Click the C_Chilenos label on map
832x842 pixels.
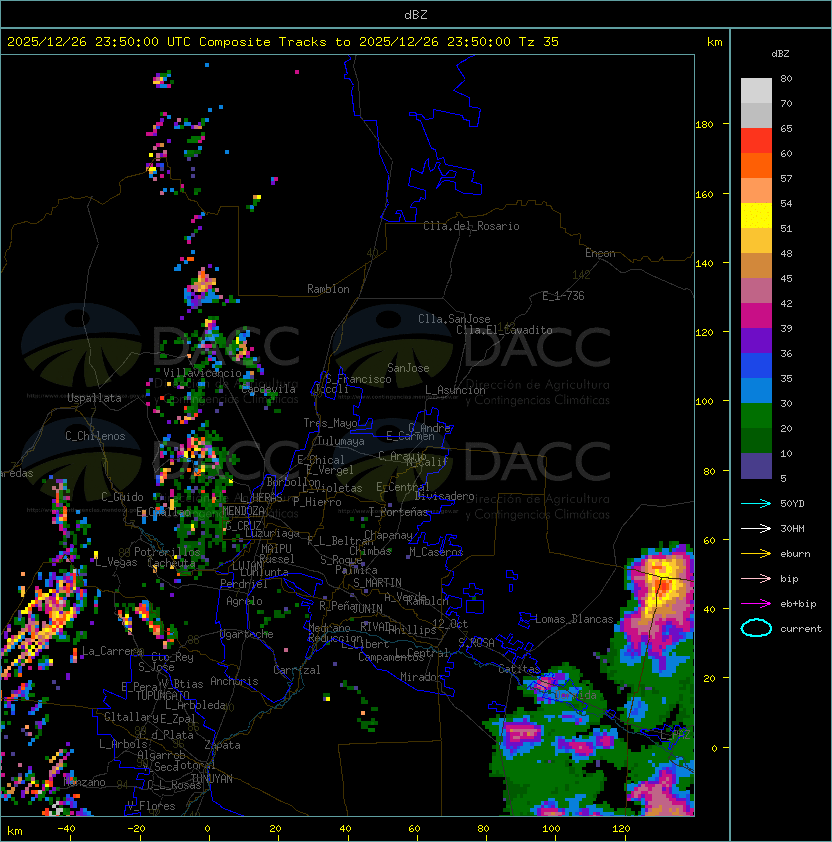click(x=95, y=436)
